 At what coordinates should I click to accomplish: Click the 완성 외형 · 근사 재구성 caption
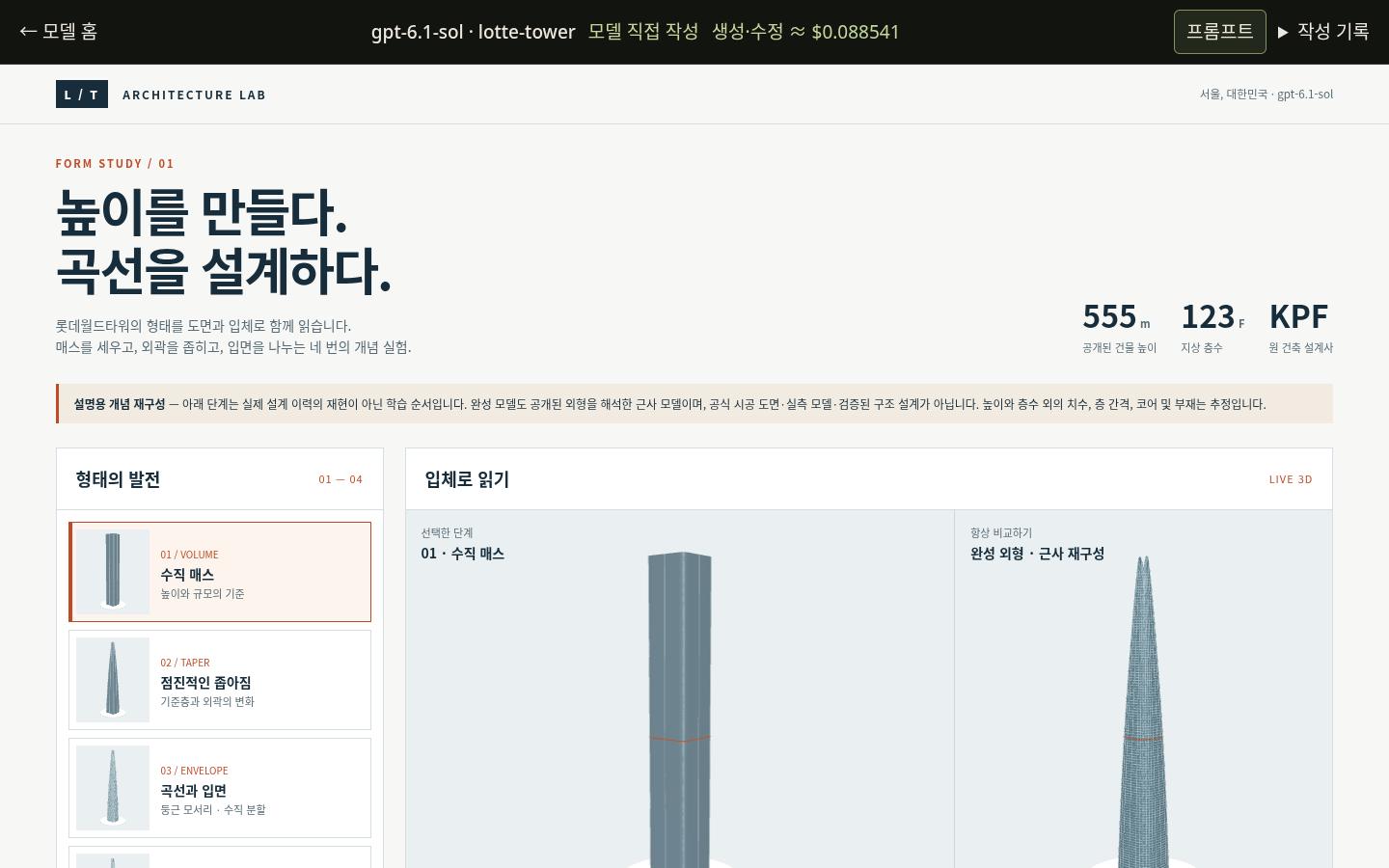point(1037,554)
